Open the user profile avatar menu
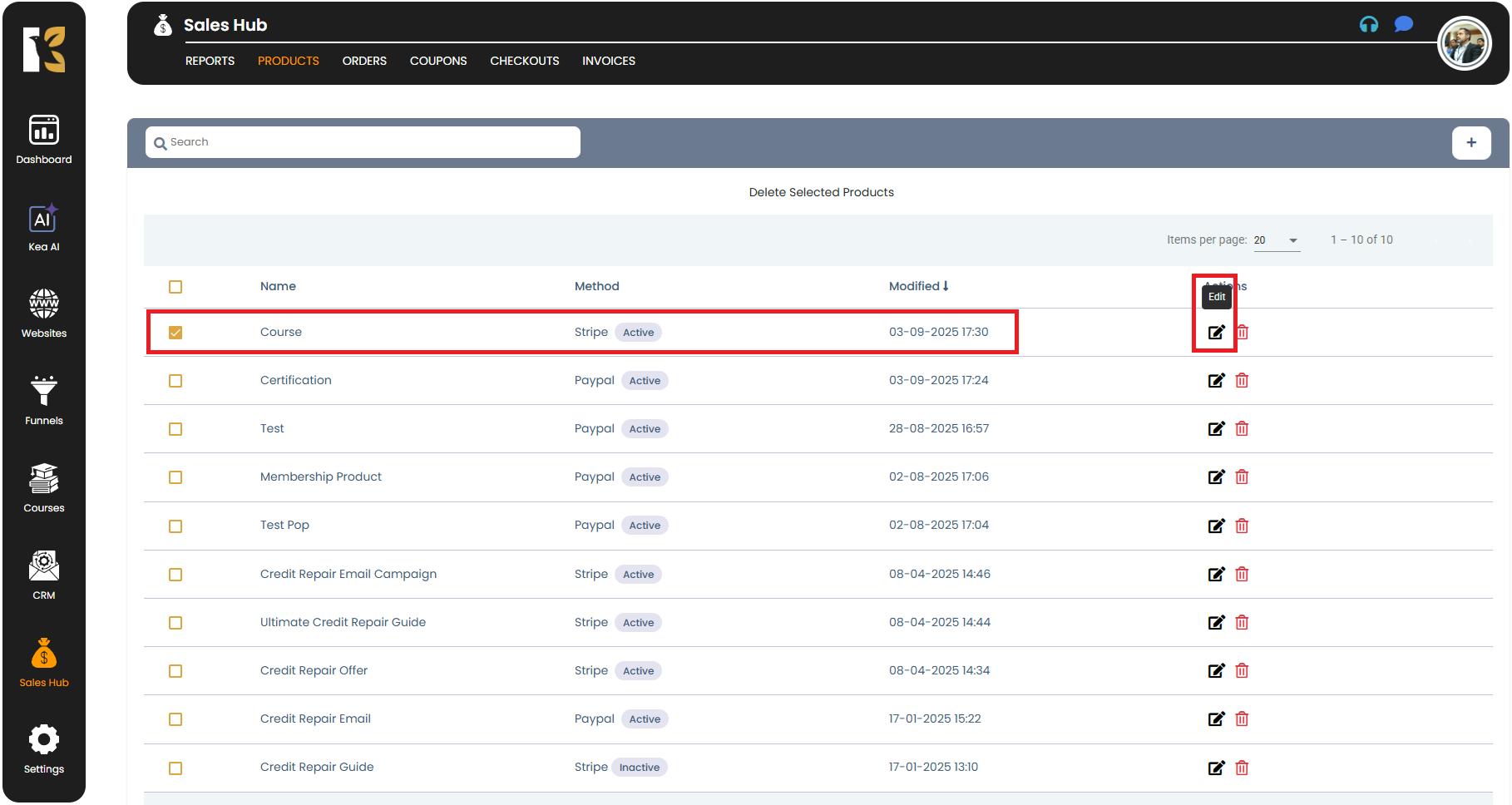 pyautogui.click(x=1464, y=44)
